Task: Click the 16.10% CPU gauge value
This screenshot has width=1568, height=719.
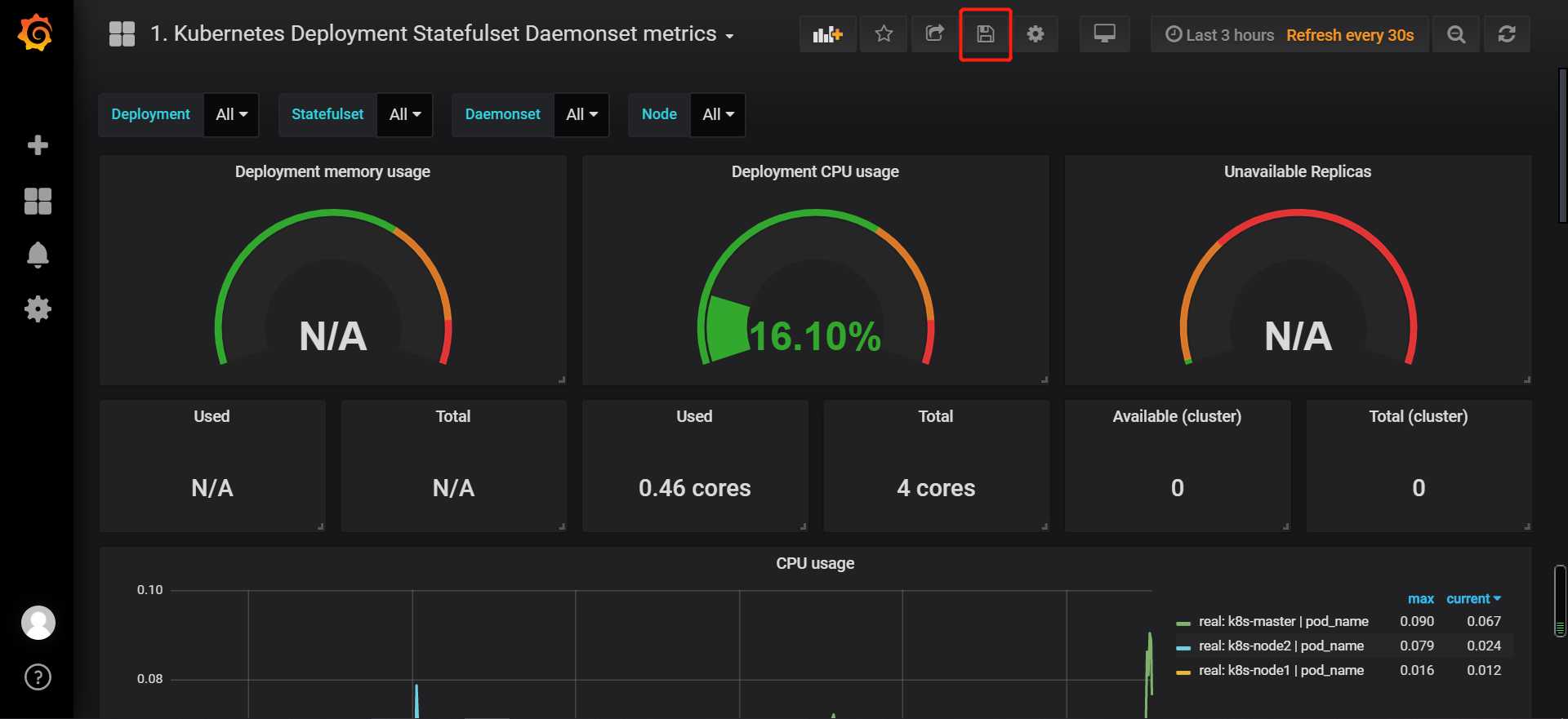Action: click(815, 336)
